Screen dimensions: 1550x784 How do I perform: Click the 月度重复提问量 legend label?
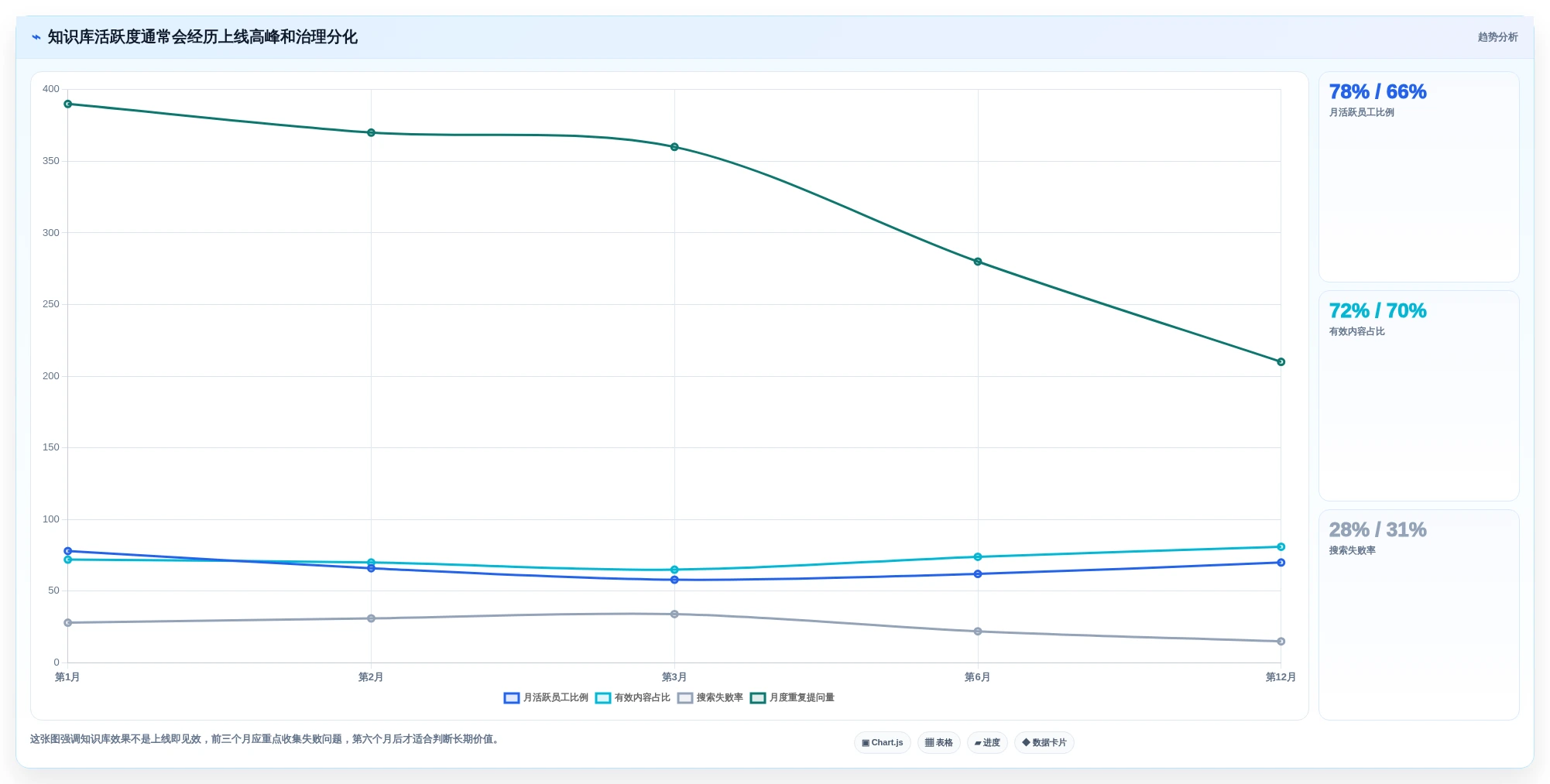[802, 698]
